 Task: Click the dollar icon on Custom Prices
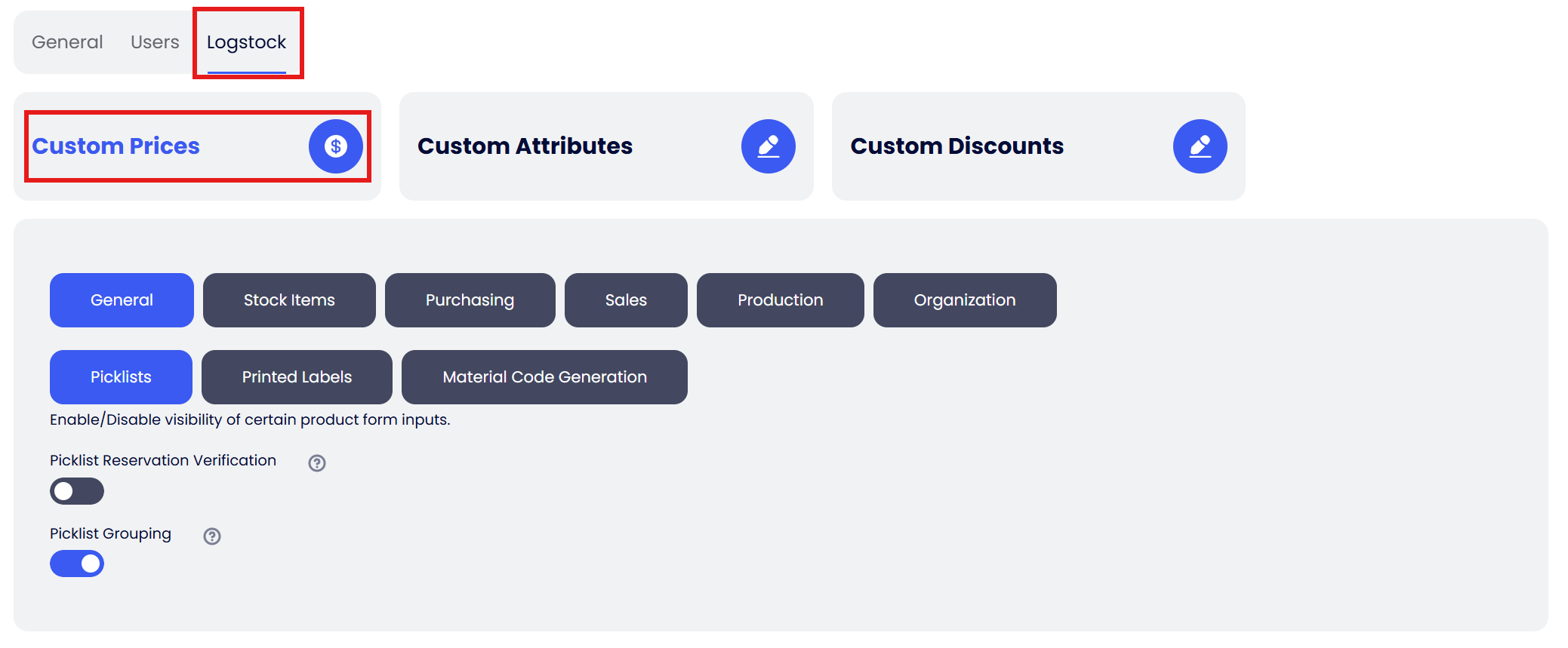coord(336,146)
